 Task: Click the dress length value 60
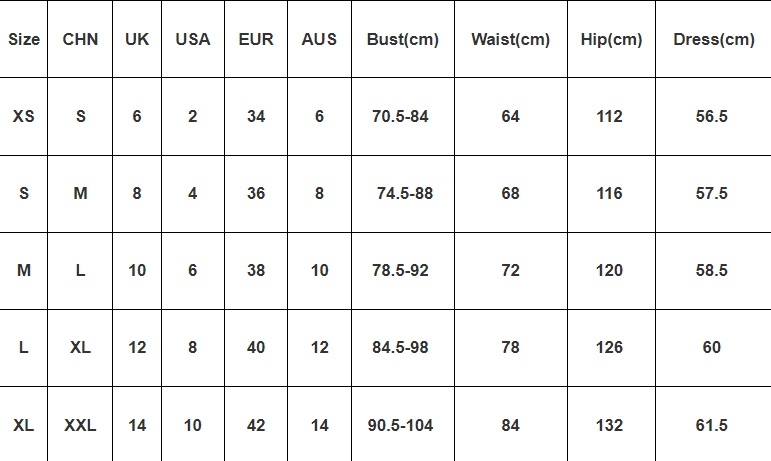click(x=711, y=347)
